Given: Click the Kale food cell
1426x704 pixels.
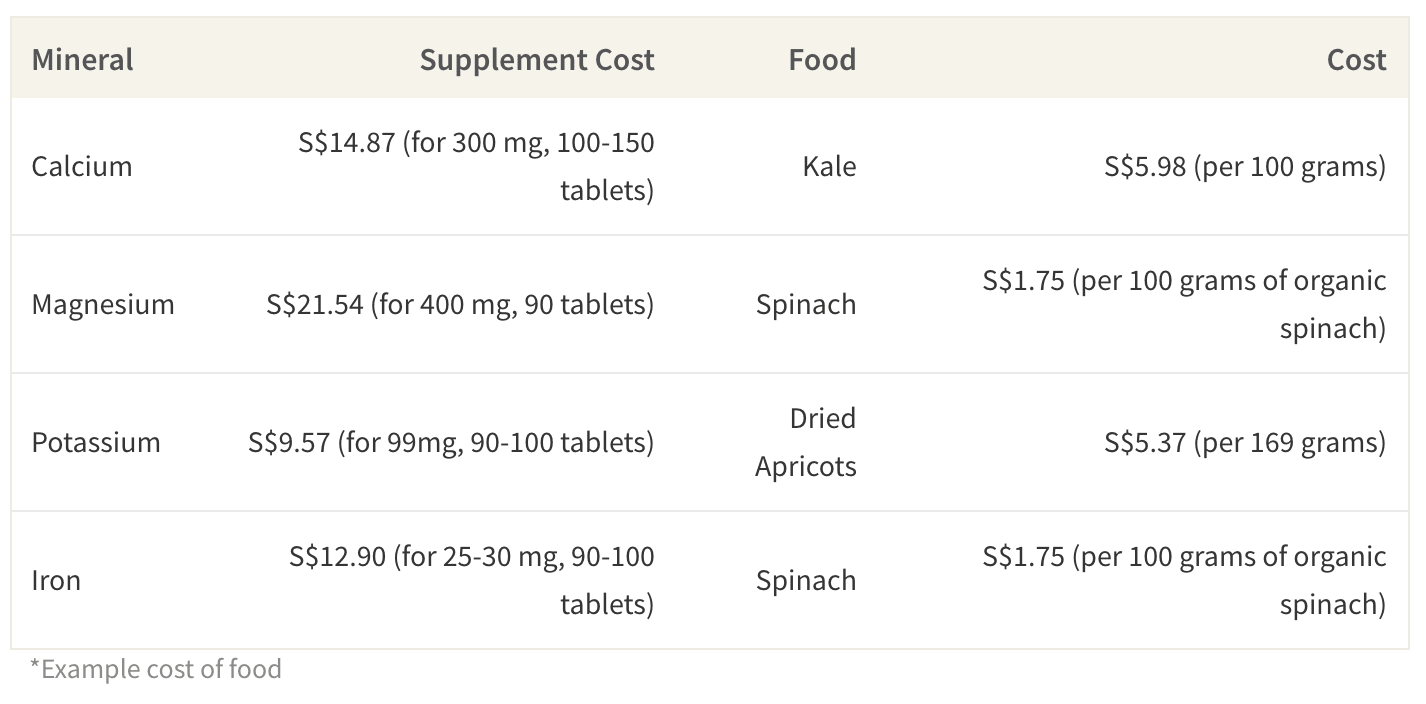Looking at the screenshot, I should coord(829,166).
